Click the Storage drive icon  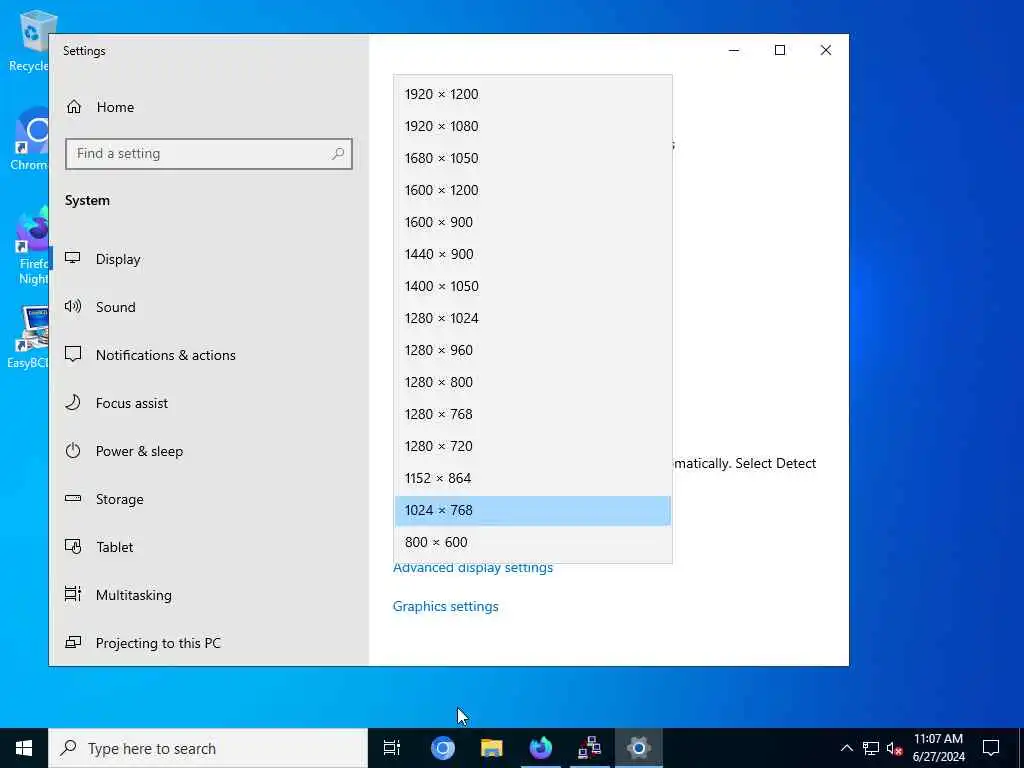(x=72, y=498)
